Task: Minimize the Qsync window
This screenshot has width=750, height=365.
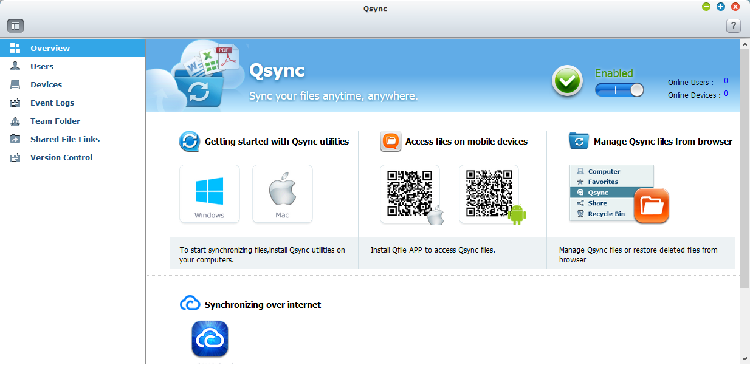Action: (706, 7)
